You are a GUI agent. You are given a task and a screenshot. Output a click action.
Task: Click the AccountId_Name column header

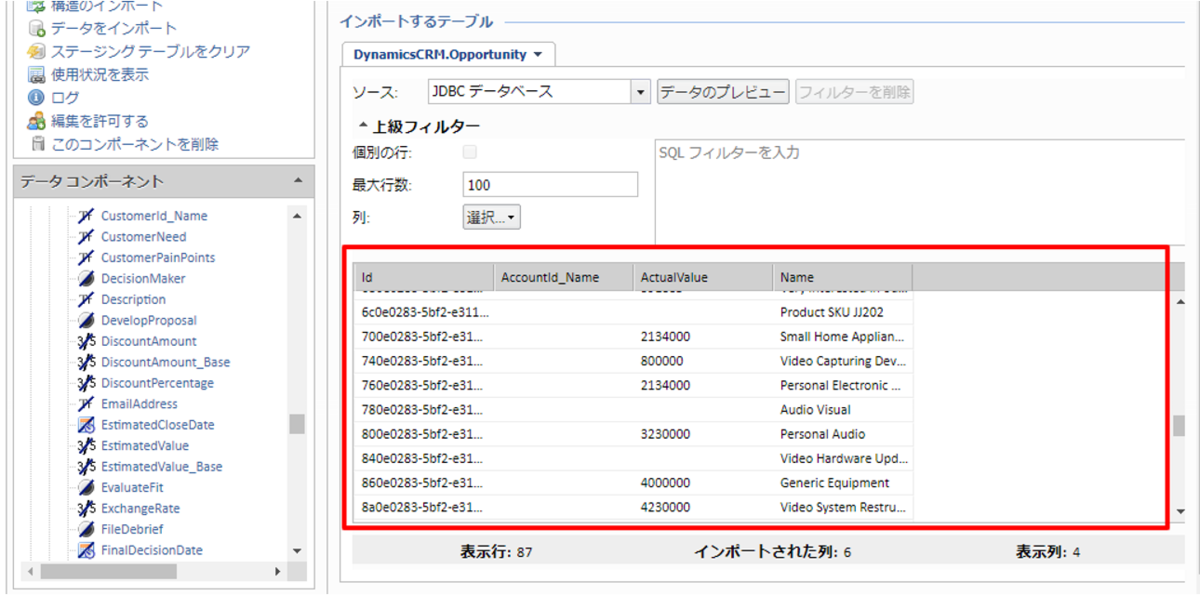click(x=564, y=277)
